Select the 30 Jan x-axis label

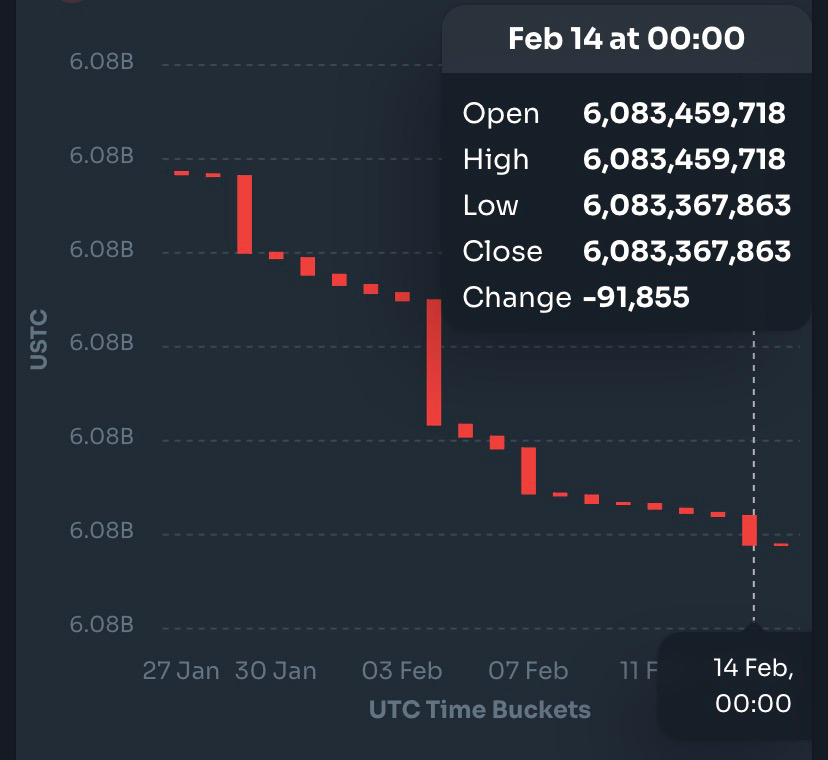pyautogui.click(x=275, y=670)
